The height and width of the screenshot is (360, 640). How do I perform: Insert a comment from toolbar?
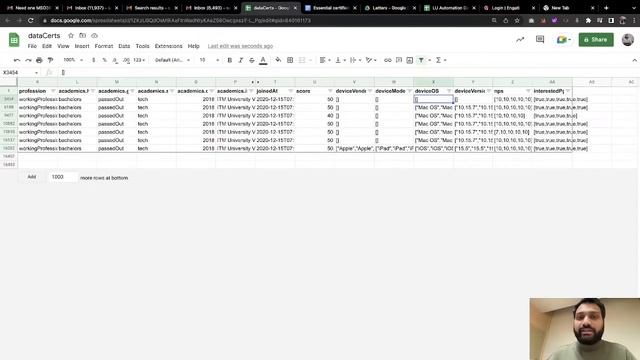point(399,60)
